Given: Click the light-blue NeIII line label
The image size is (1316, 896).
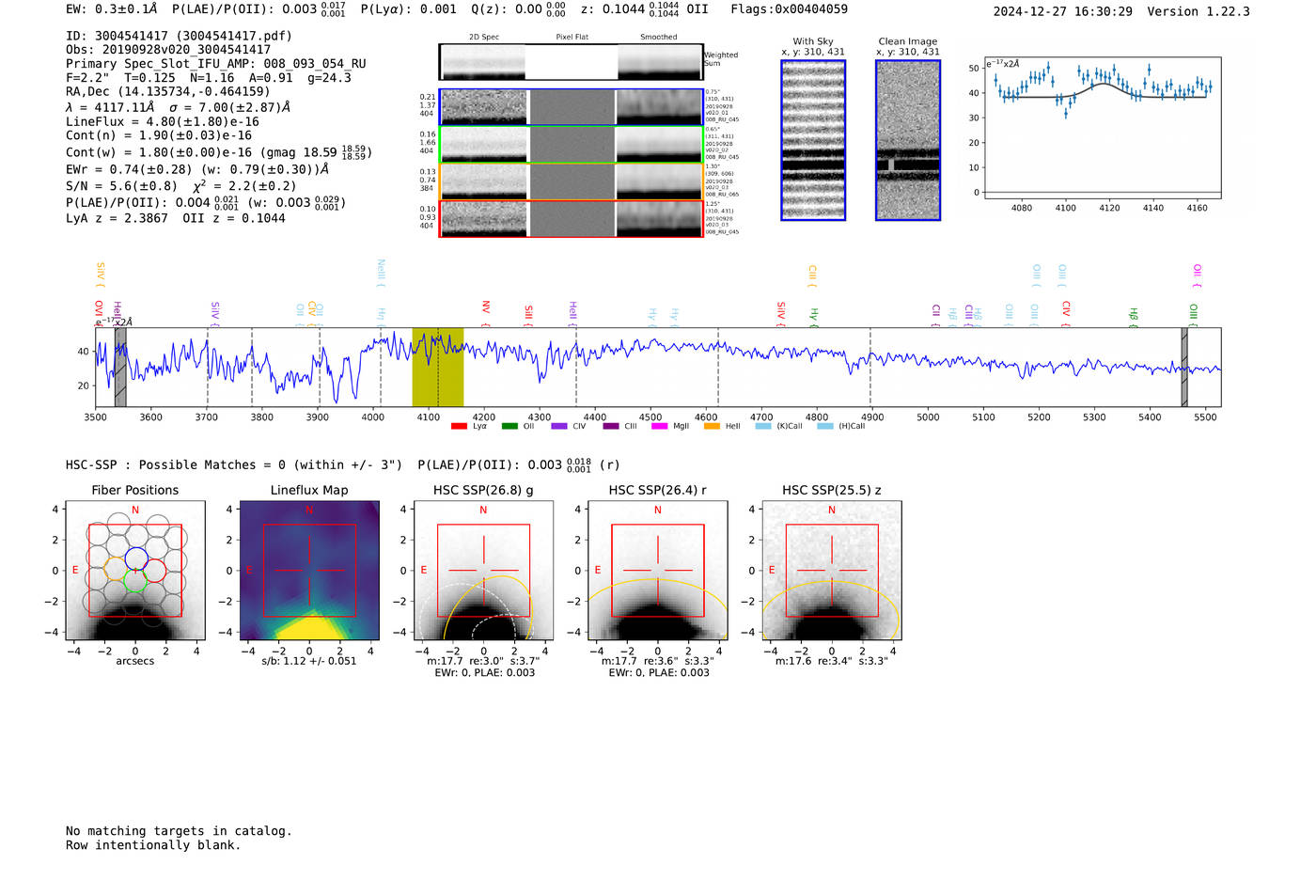Looking at the screenshot, I should coord(381,273).
